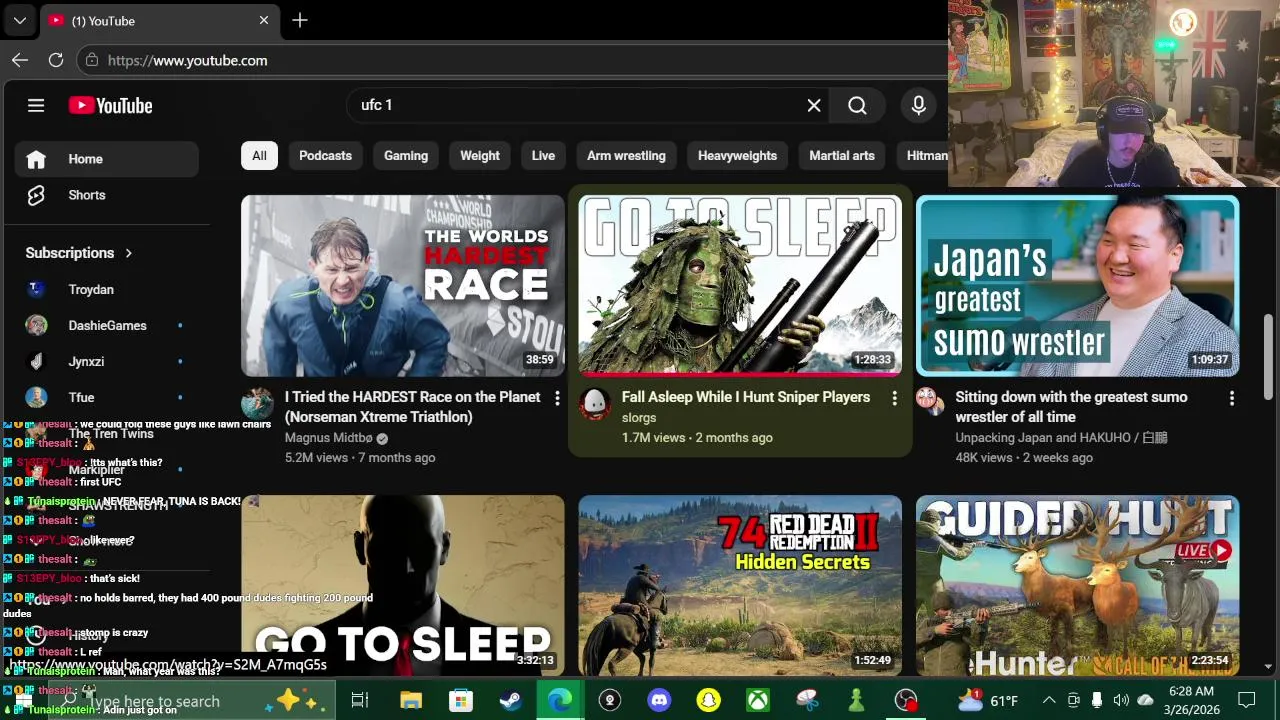Open the slorgs channel name
This screenshot has width=1280, height=720.
(x=639, y=418)
